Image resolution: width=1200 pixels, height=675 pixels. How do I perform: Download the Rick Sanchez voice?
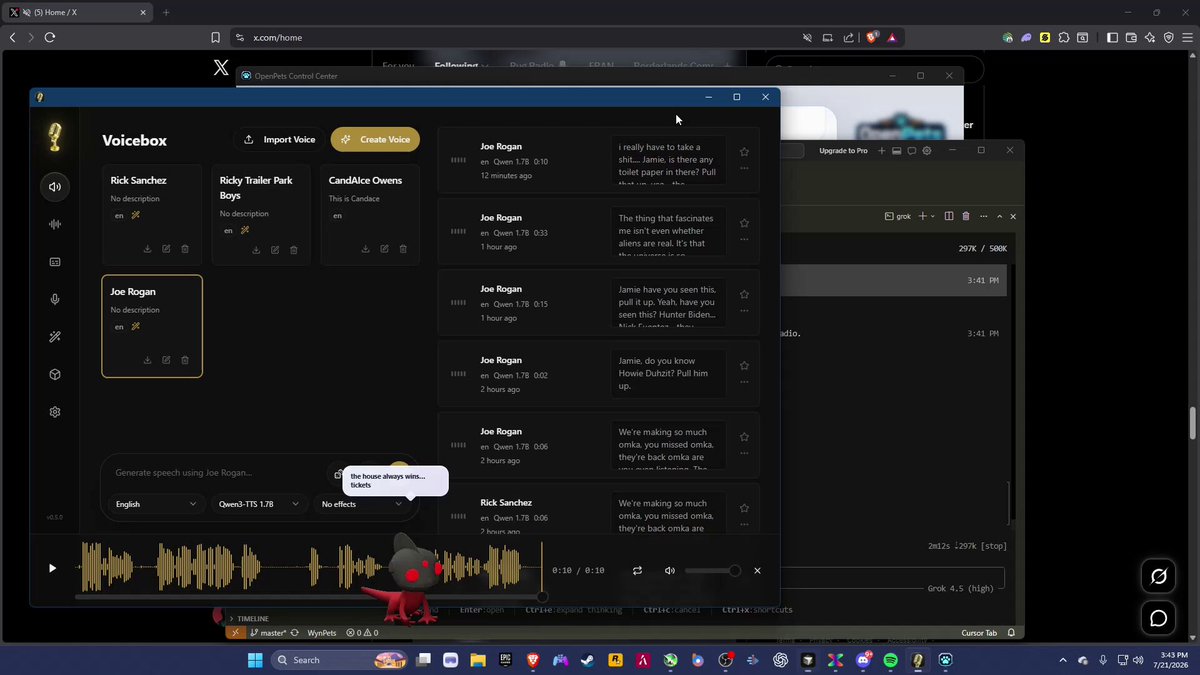147,249
